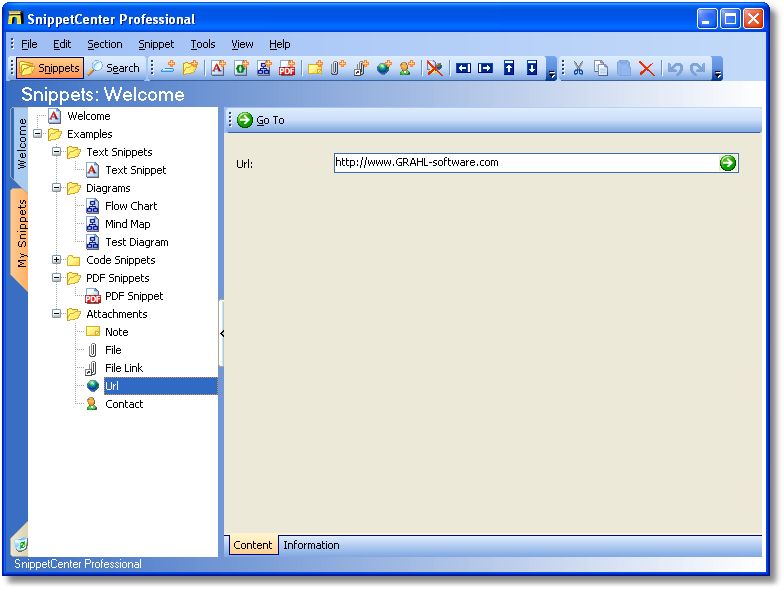Select the File Link tree item
This screenshot has width=784, height=590.
124,368
